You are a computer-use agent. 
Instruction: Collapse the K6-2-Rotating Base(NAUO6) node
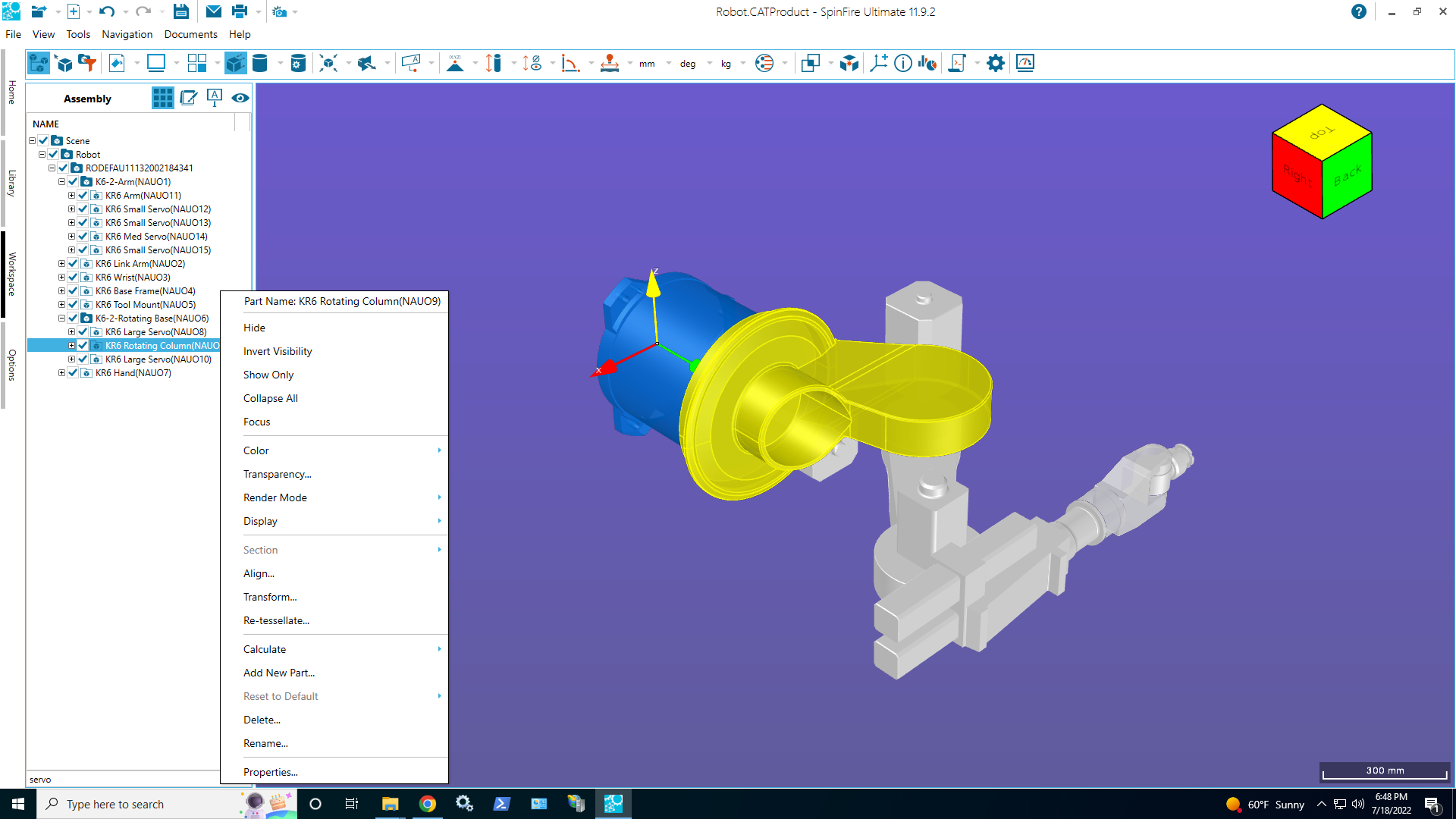(x=62, y=318)
